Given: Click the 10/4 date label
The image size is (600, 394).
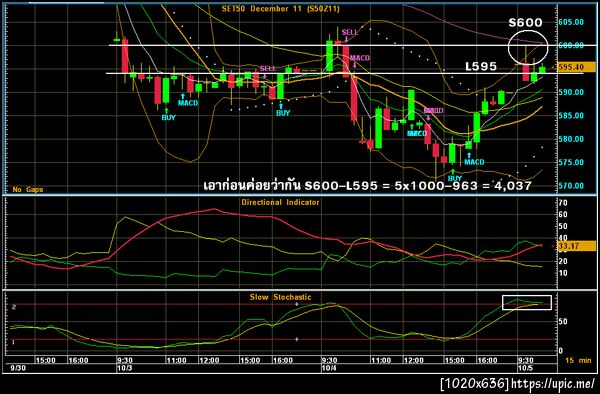Looking at the screenshot, I should point(329,368).
